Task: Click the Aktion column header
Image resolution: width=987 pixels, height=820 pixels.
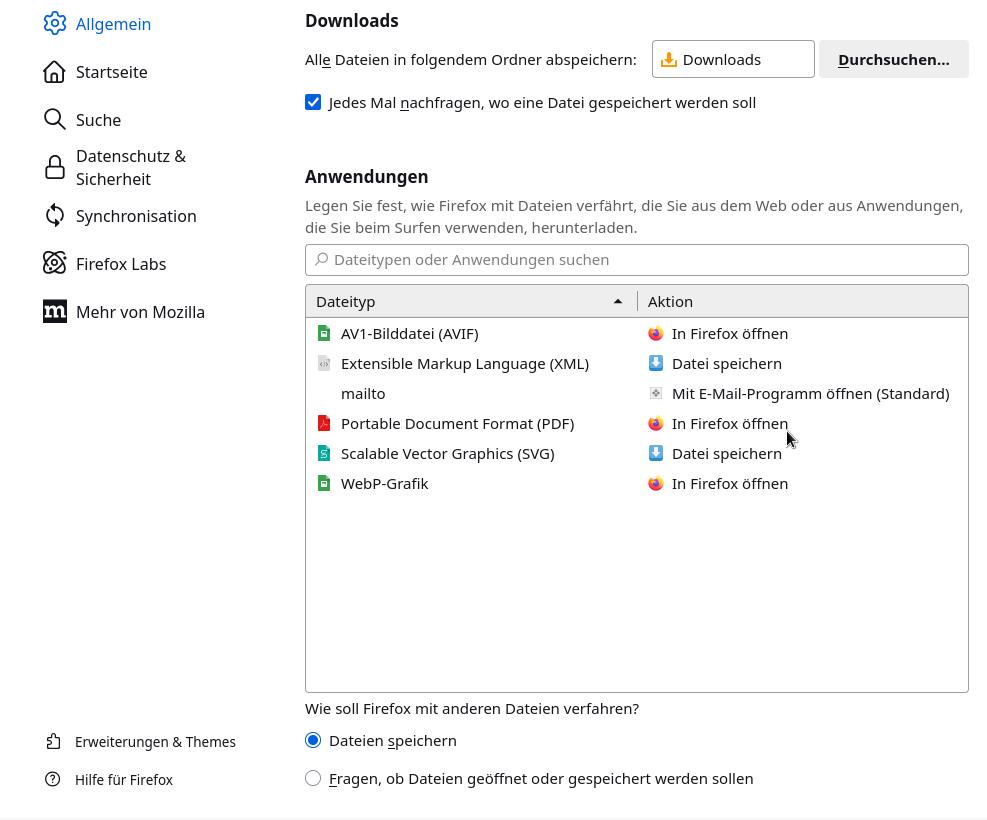Action: tap(803, 301)
